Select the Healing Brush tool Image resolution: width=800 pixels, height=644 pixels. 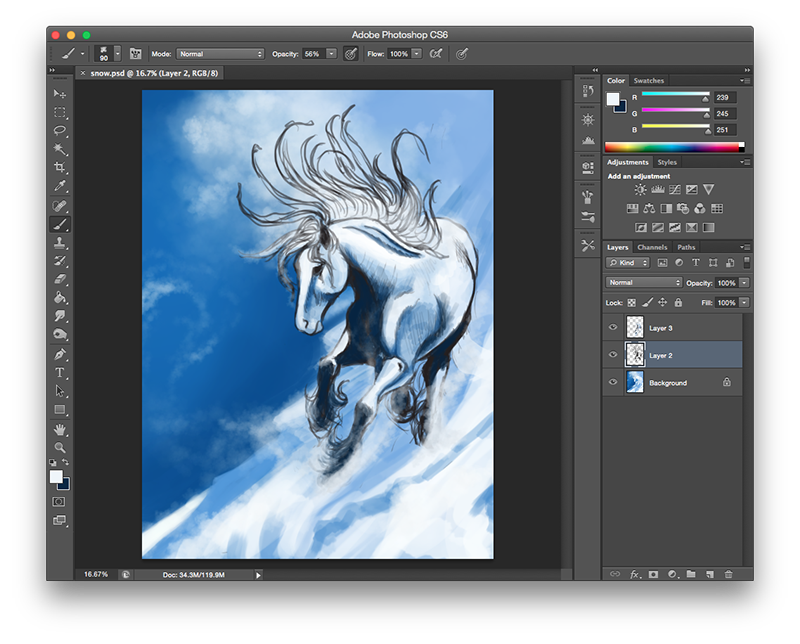(x=60, y=206)
